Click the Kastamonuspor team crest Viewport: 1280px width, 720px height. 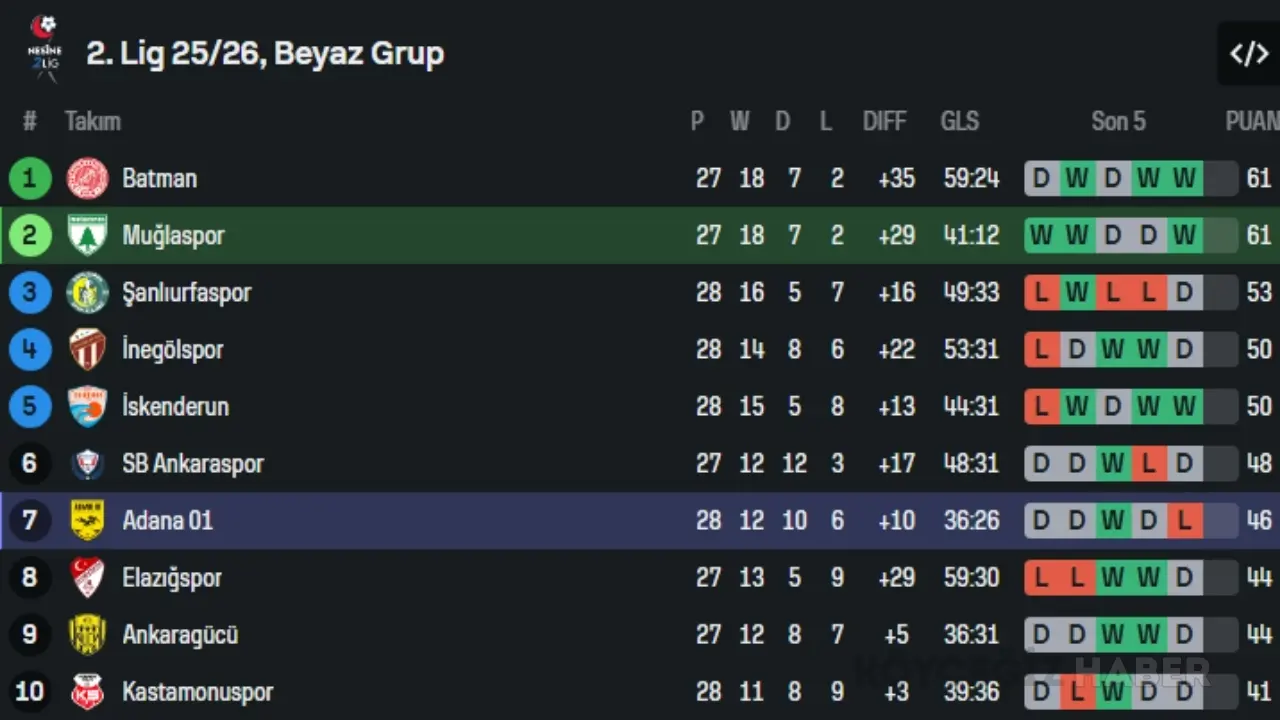pyautogui.click(x=87, y=691)
